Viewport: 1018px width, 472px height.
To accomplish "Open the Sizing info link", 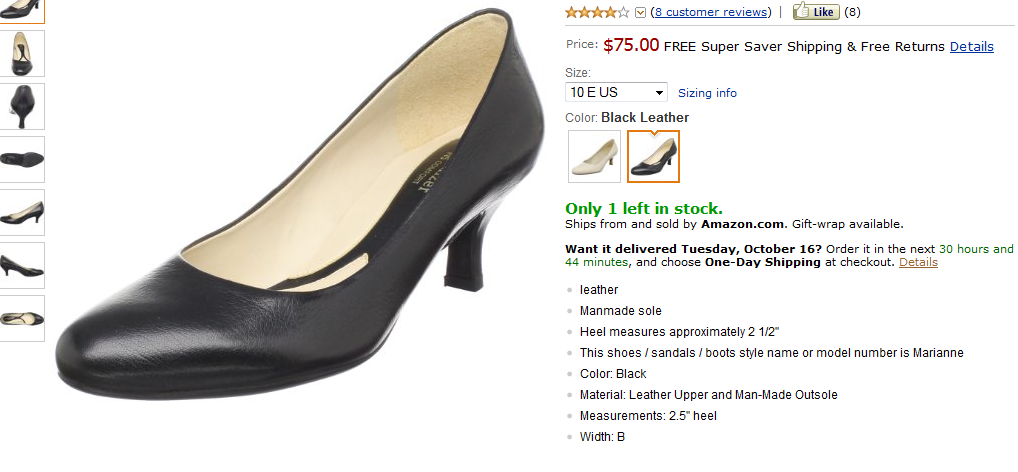I will point(707,93).
